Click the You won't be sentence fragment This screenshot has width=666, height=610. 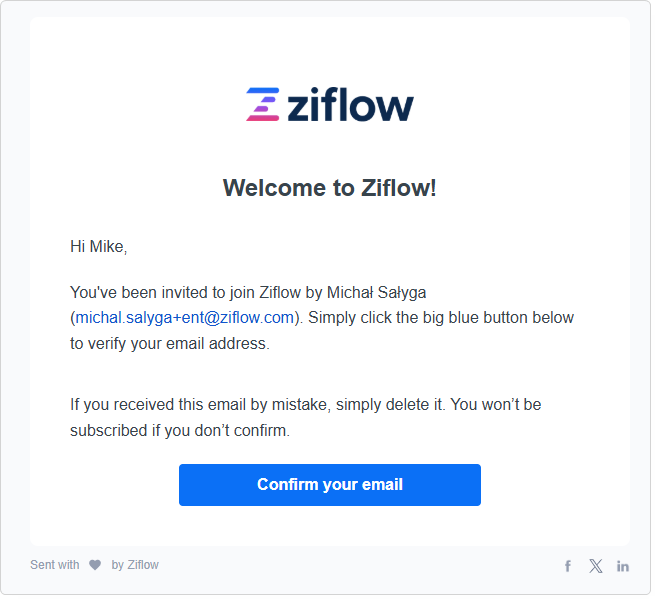coord(496,404)
